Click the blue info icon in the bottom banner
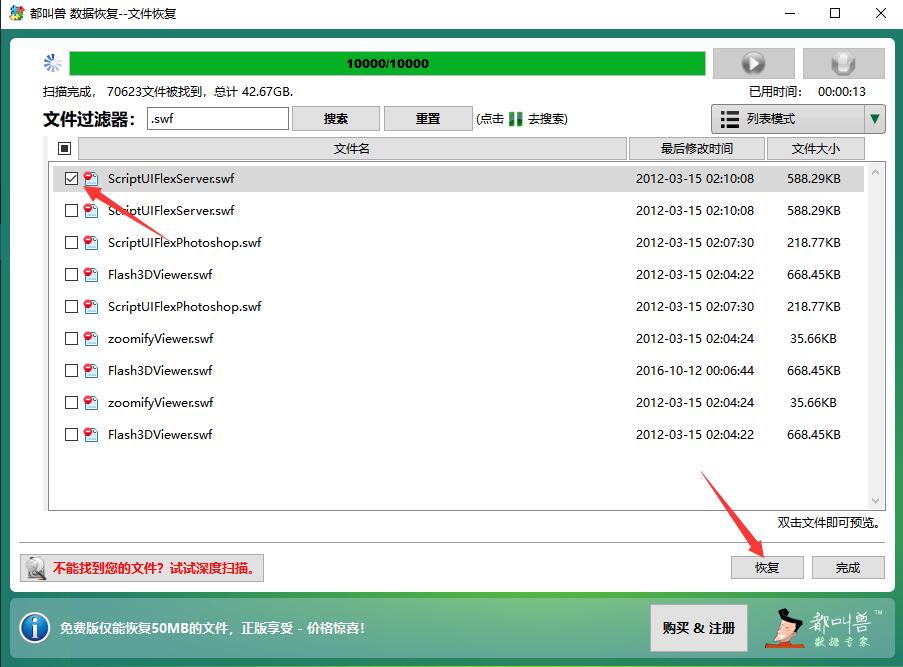903x667 pixels. (x=34, y=628)
